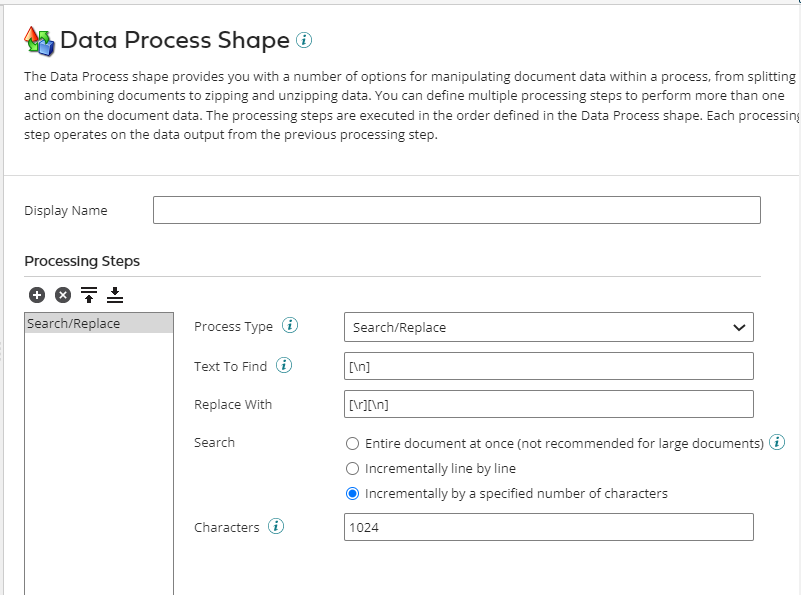
Task: Move selected processing step down
Action: (114, 294)
